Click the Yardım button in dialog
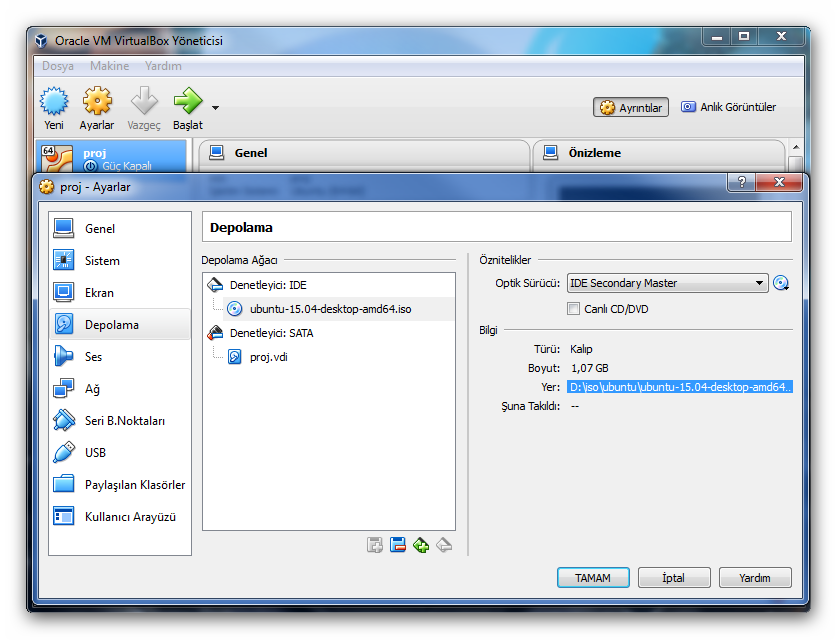 pos(755,578)
